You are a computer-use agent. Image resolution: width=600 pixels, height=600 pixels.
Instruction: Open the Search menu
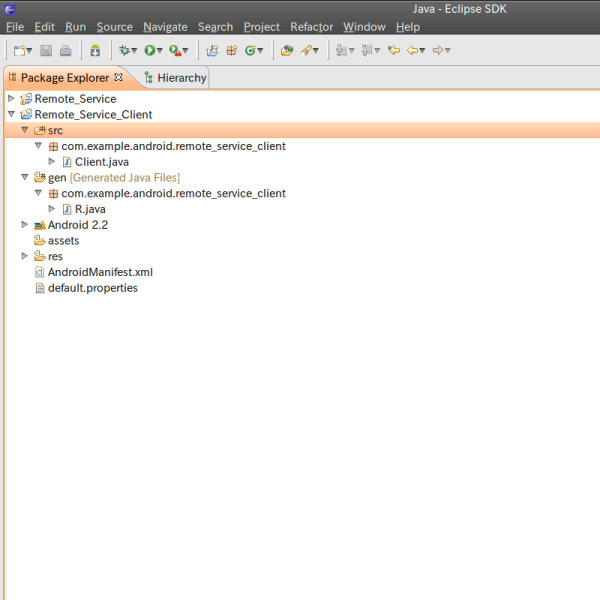215,27
